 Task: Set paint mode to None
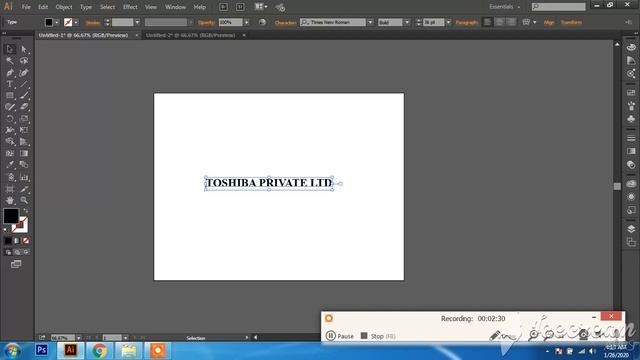coord(26,241)
